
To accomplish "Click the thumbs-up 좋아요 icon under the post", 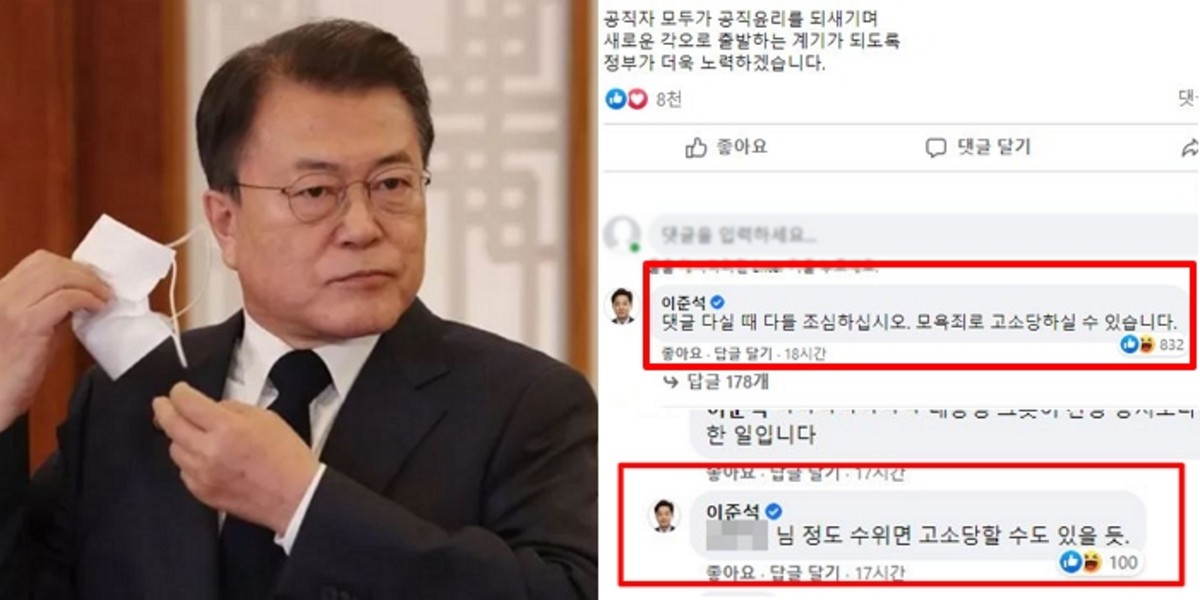I will (696, 148).
